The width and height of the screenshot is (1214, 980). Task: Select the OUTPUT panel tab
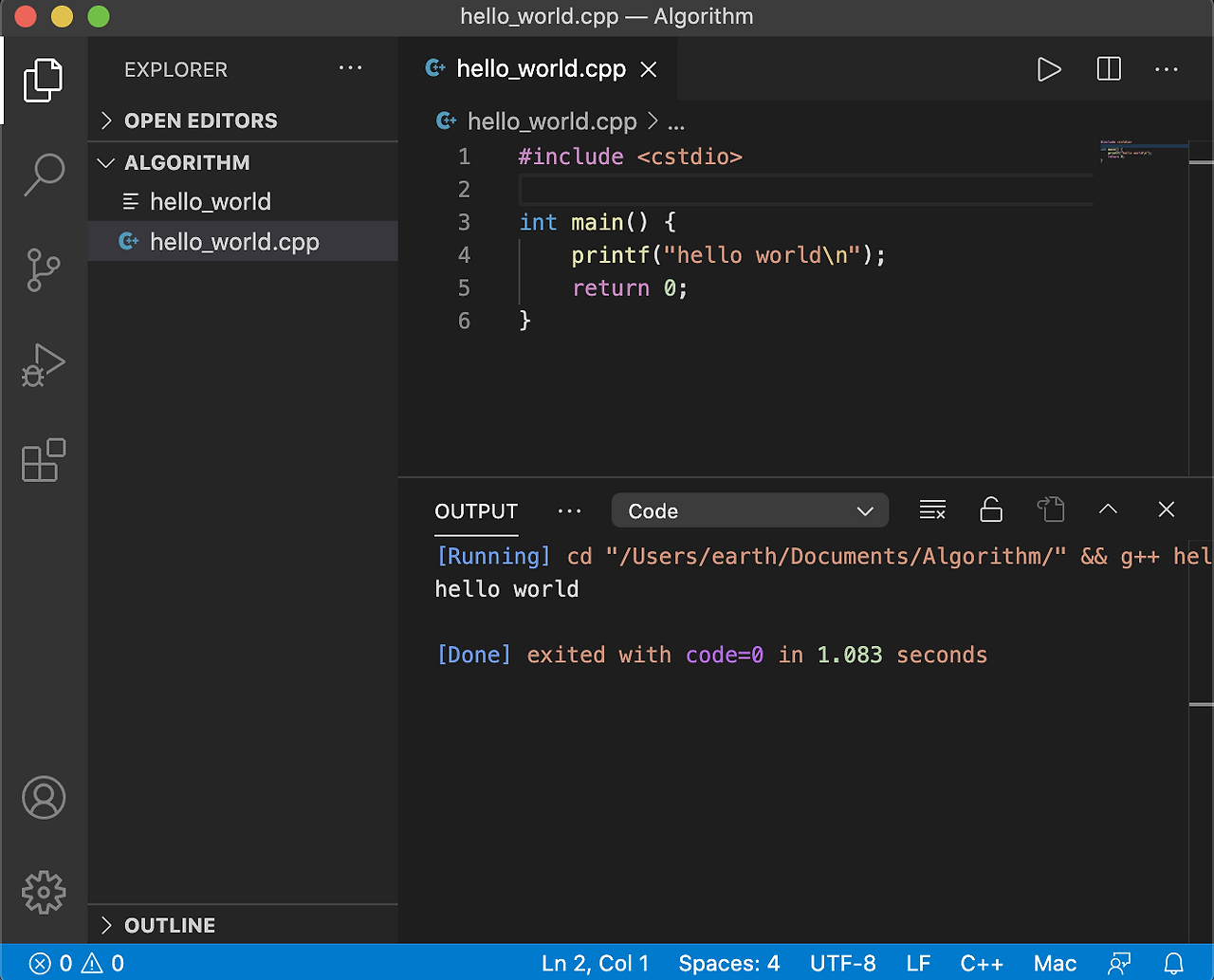pyautogui.click(x=476, y=511)
